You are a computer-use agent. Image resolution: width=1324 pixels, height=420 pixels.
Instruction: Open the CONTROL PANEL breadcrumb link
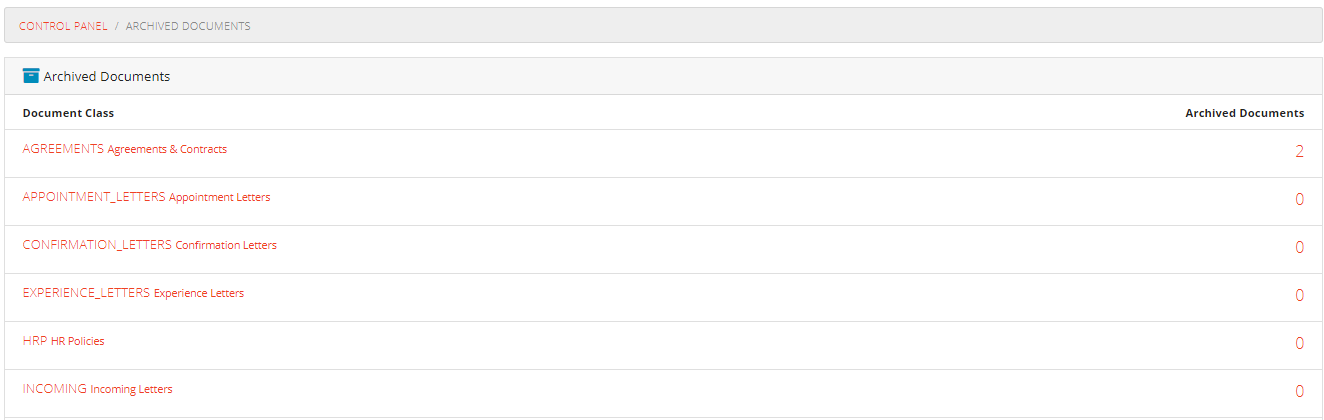[x=63, y=26]
